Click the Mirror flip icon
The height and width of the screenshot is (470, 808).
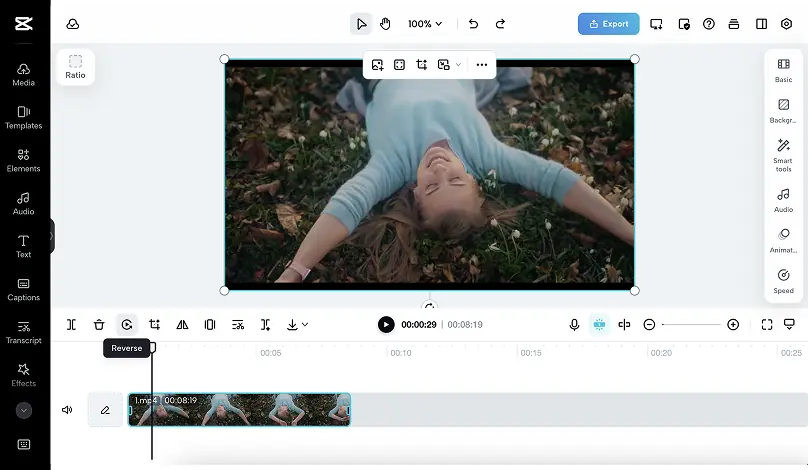pyautogui.click(x=182, y=324)
